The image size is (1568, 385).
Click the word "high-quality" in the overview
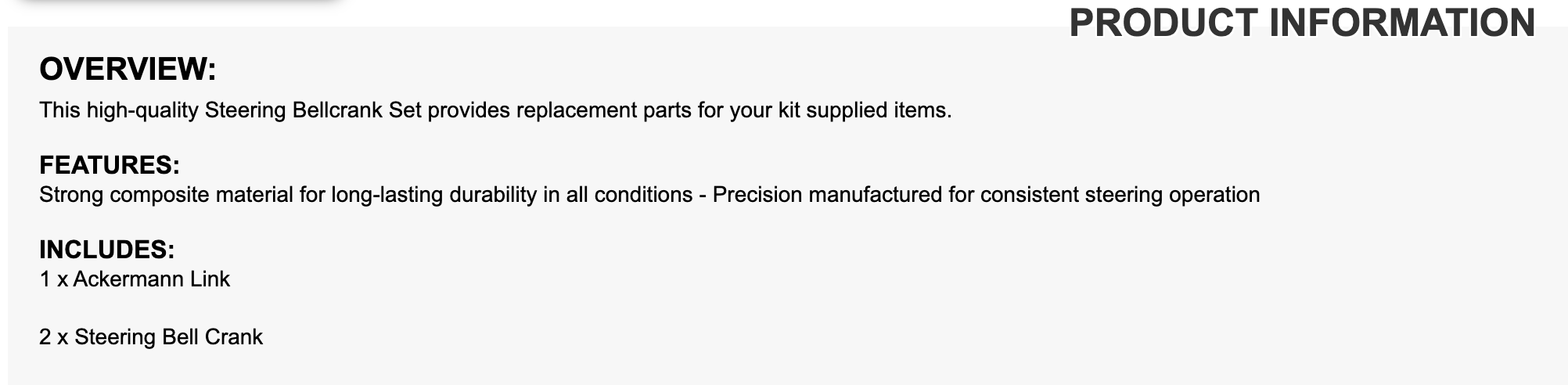[142, 110]
